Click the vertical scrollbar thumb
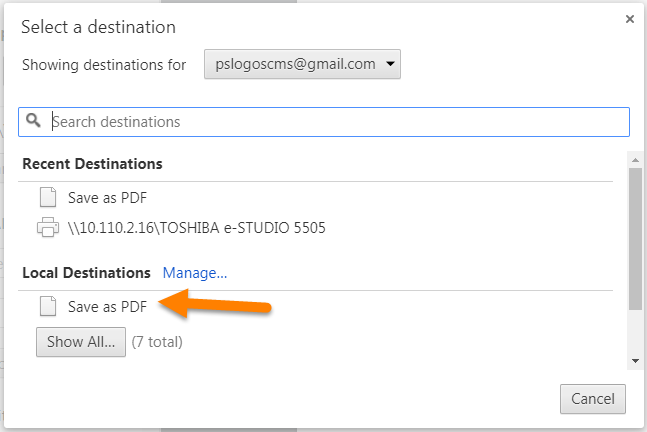 coord(635,238)
